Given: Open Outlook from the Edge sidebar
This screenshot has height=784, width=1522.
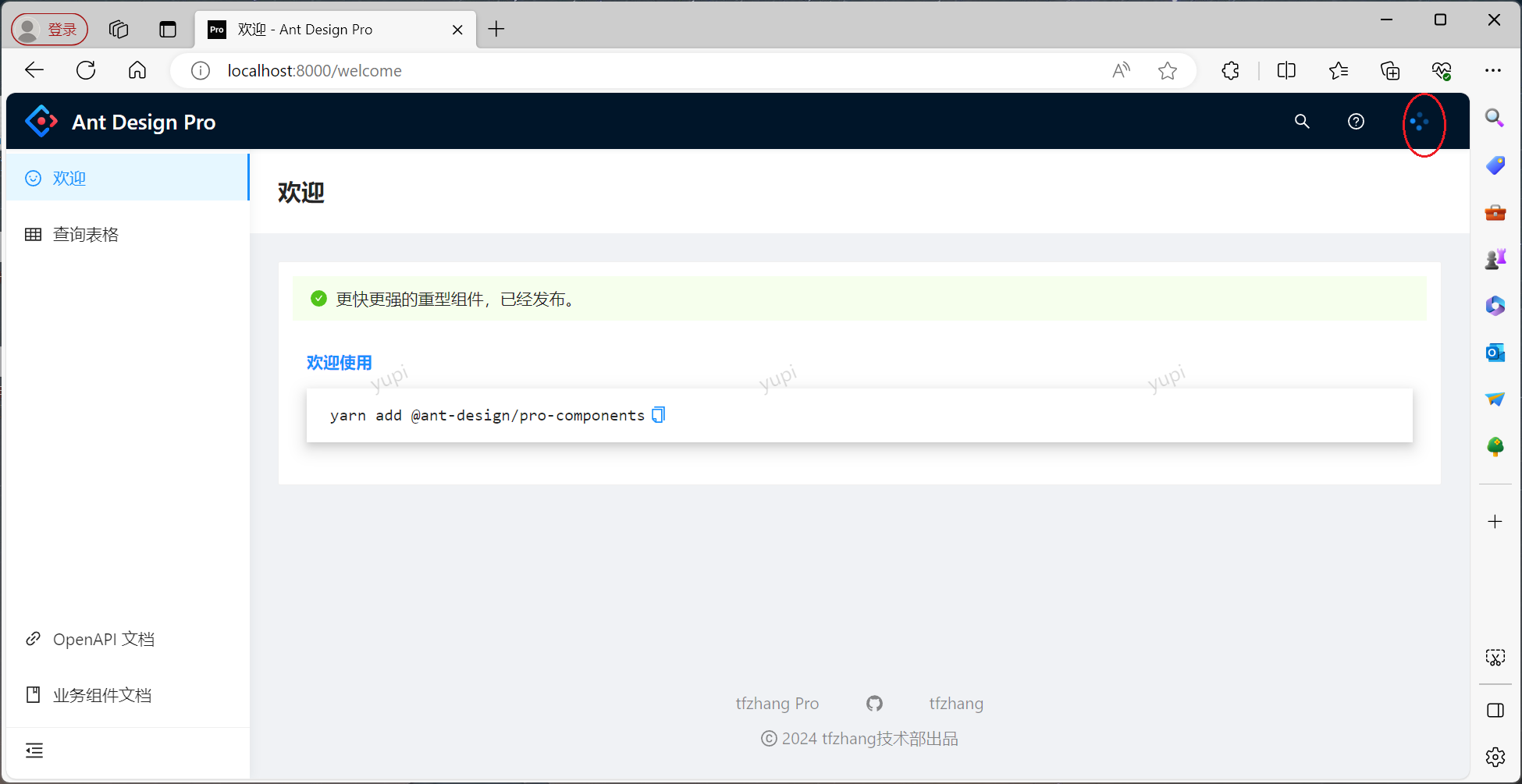Looking at the screenshot, I should (1495, 353).
